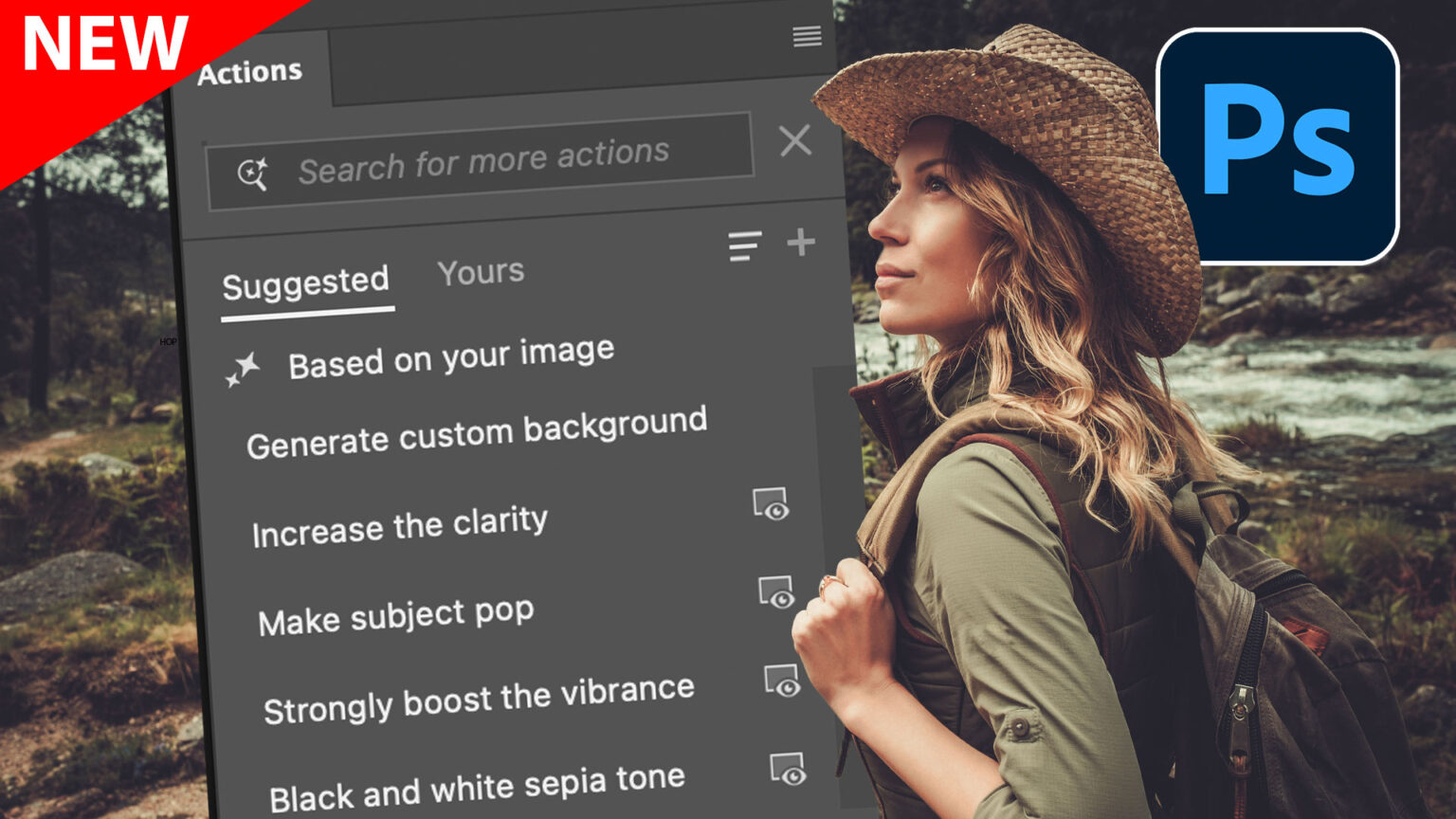
Task: Click the sort lines icon beside the plus
Action: (x=745, y=246)
